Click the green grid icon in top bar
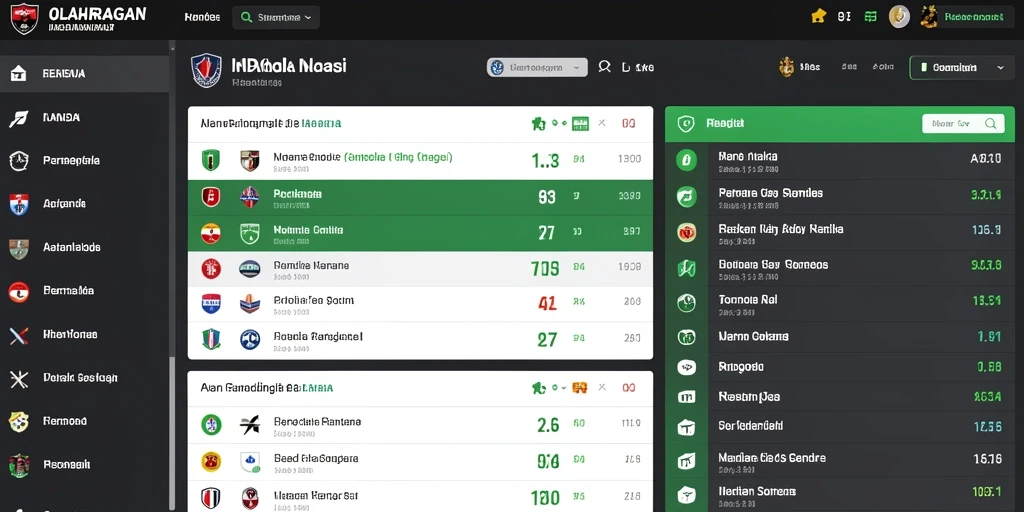 click(x=871, y=16)
